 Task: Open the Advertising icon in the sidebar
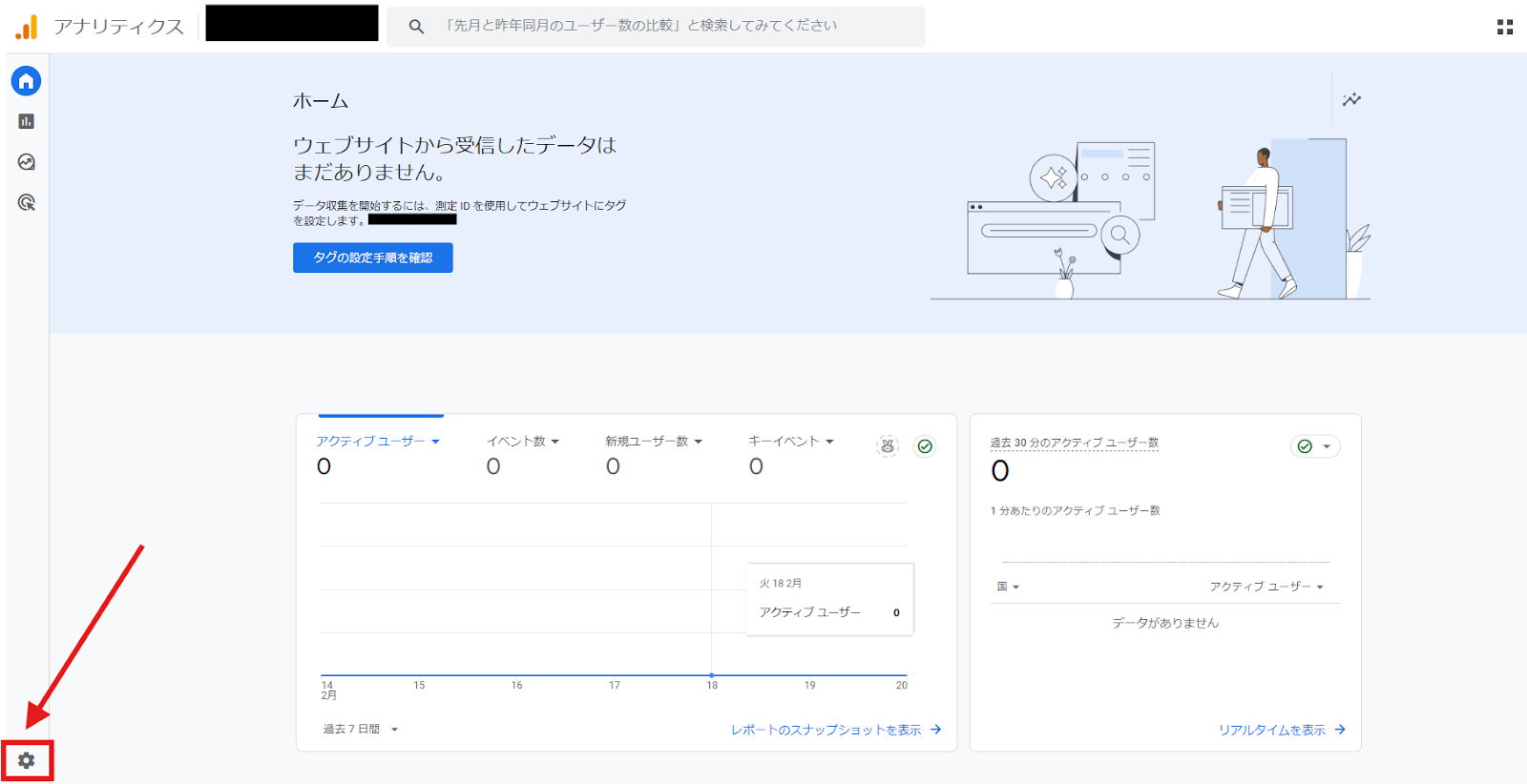pyautogui.click(x=26, y=202)
